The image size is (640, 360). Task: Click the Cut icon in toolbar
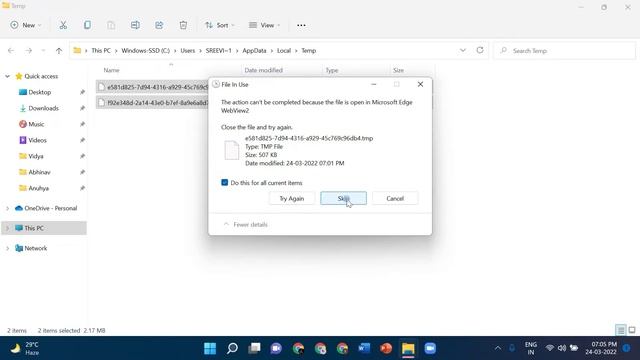tap(63, 25)
